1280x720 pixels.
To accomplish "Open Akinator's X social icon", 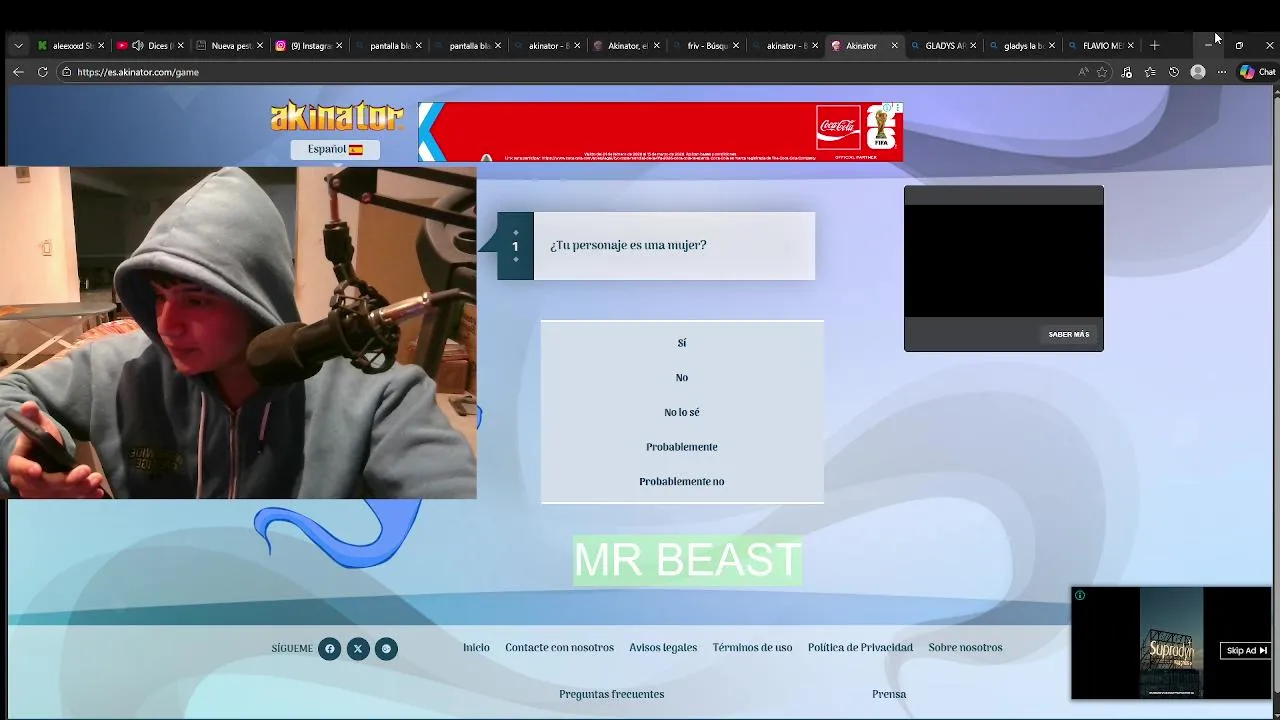I will 357,649.
